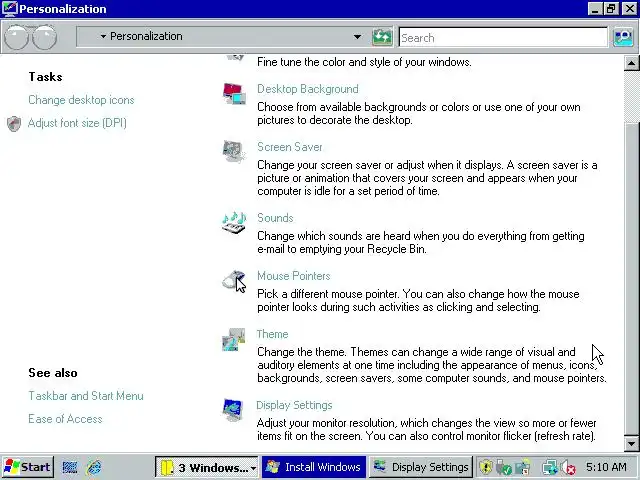Switch to Install Windows taskbar button
640x480 pixels.
pos(314,467)
